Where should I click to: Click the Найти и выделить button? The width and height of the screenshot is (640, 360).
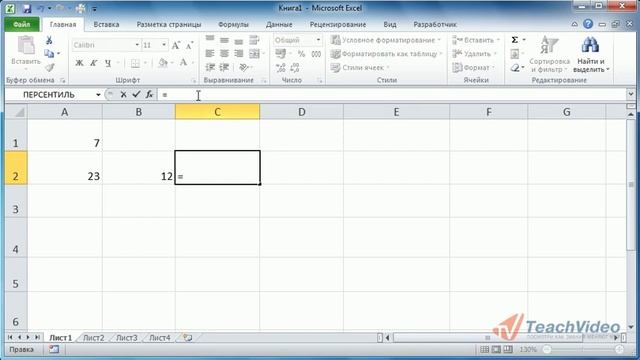click(591, 54)
